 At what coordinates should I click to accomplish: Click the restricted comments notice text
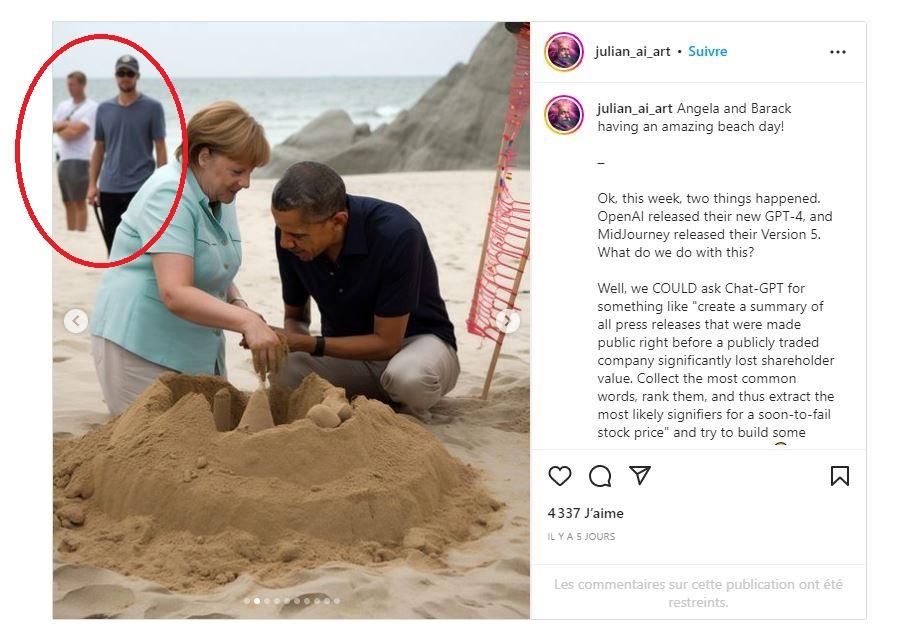pos(698,593)
